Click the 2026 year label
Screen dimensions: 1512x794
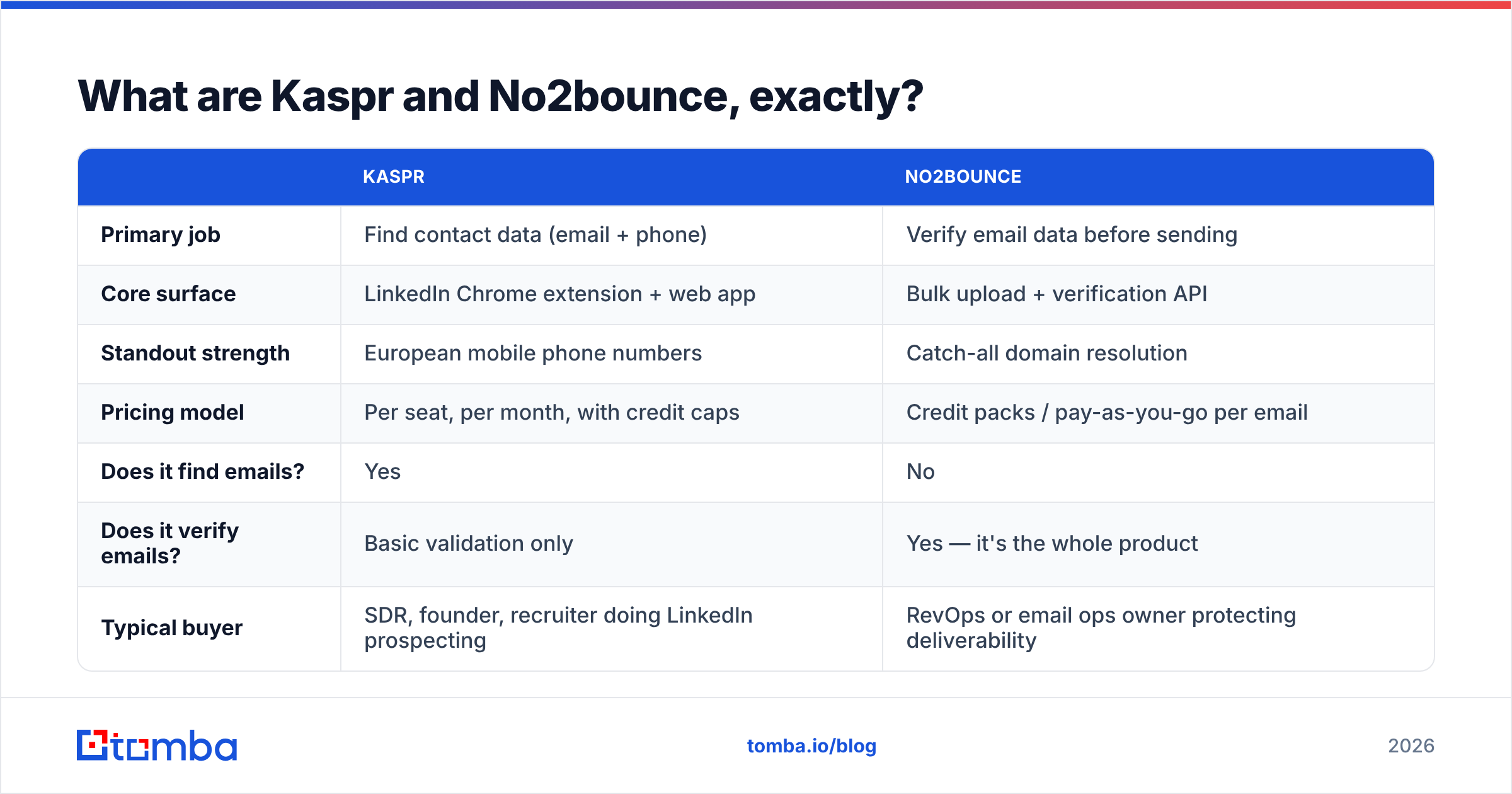pos(1411,746)
